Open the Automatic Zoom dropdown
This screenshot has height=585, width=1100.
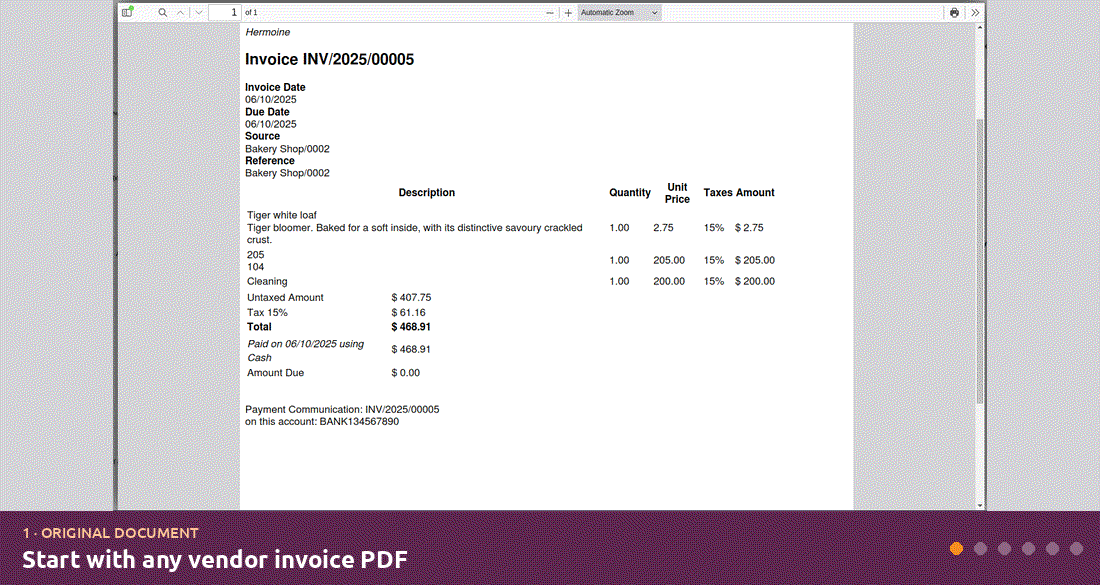(x=619, y=13)
